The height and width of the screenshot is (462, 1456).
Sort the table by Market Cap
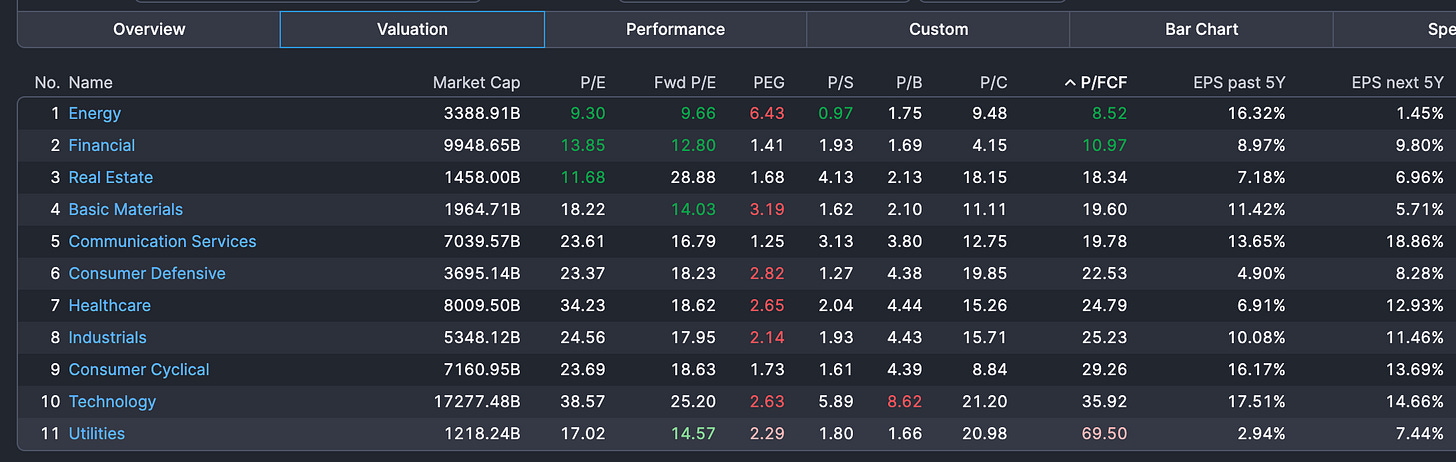coord(476,83)
